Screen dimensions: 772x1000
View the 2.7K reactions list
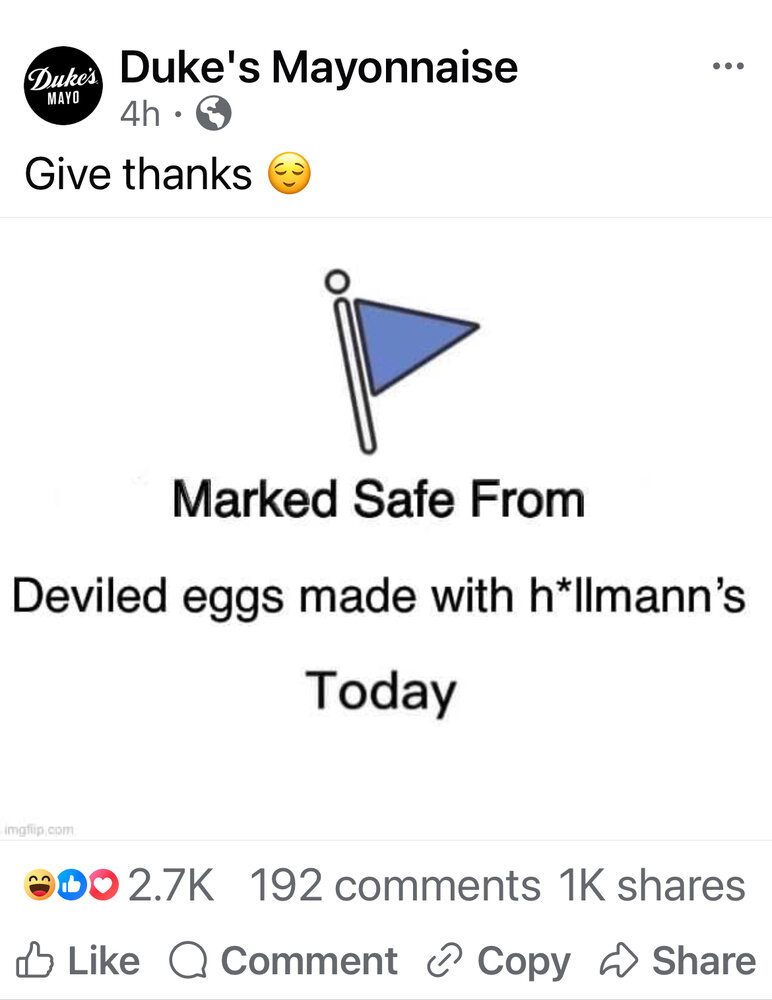point(171,885)
